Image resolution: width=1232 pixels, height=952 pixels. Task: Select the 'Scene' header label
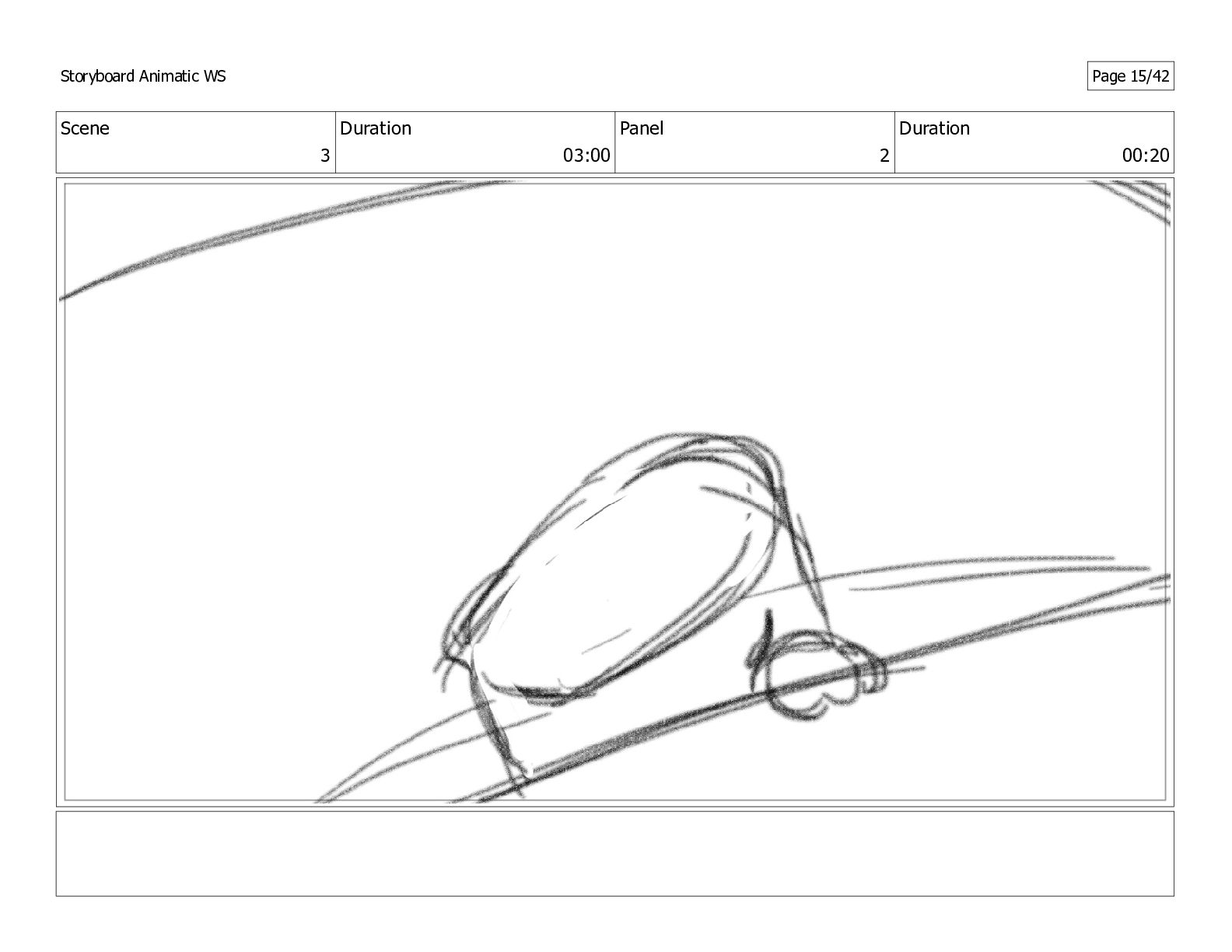[x=85, y=128]
